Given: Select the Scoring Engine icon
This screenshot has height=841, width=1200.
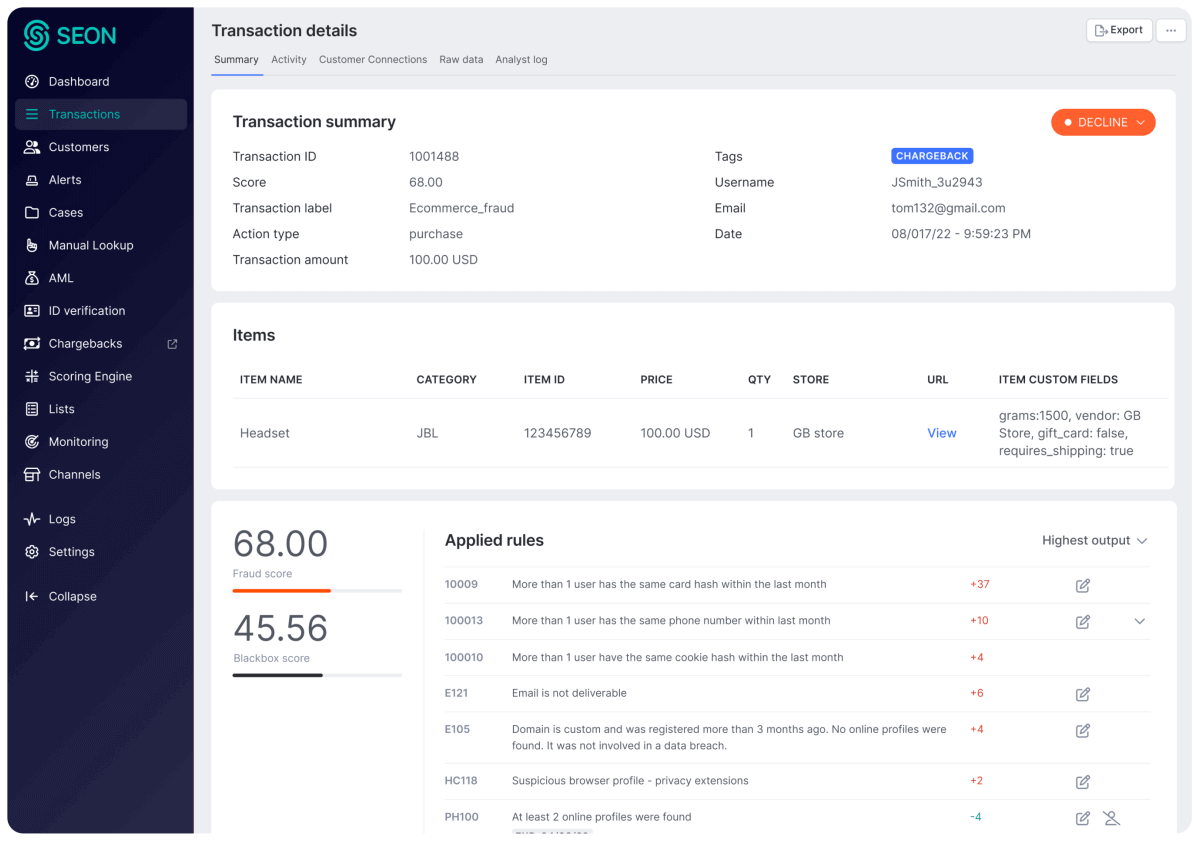Looking at the screenshot, I should (32, 377).
